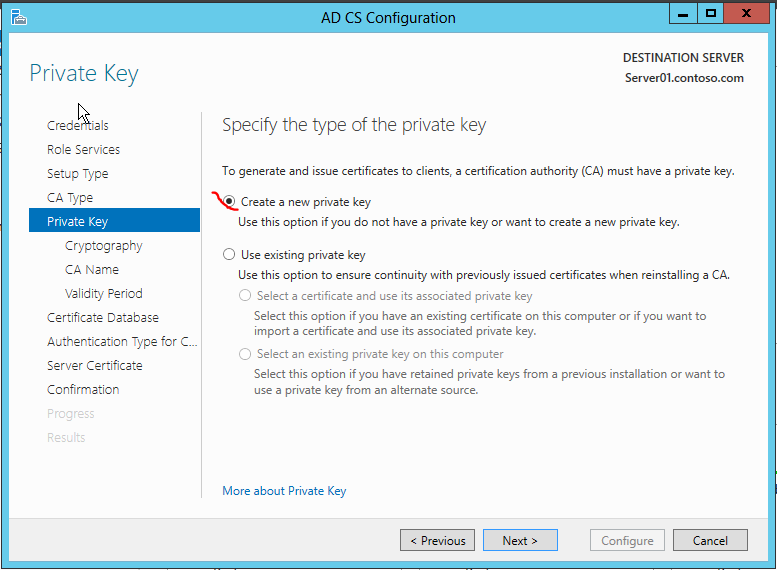Click the AD CS window title icon

click(x=18, y=17)
